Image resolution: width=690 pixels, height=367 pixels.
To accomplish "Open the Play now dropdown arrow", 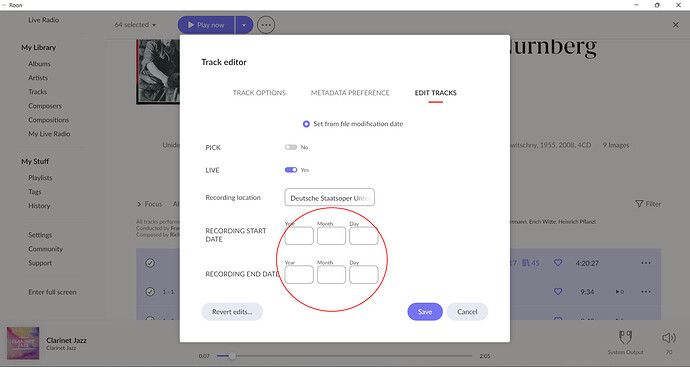I will click(244, 25).
